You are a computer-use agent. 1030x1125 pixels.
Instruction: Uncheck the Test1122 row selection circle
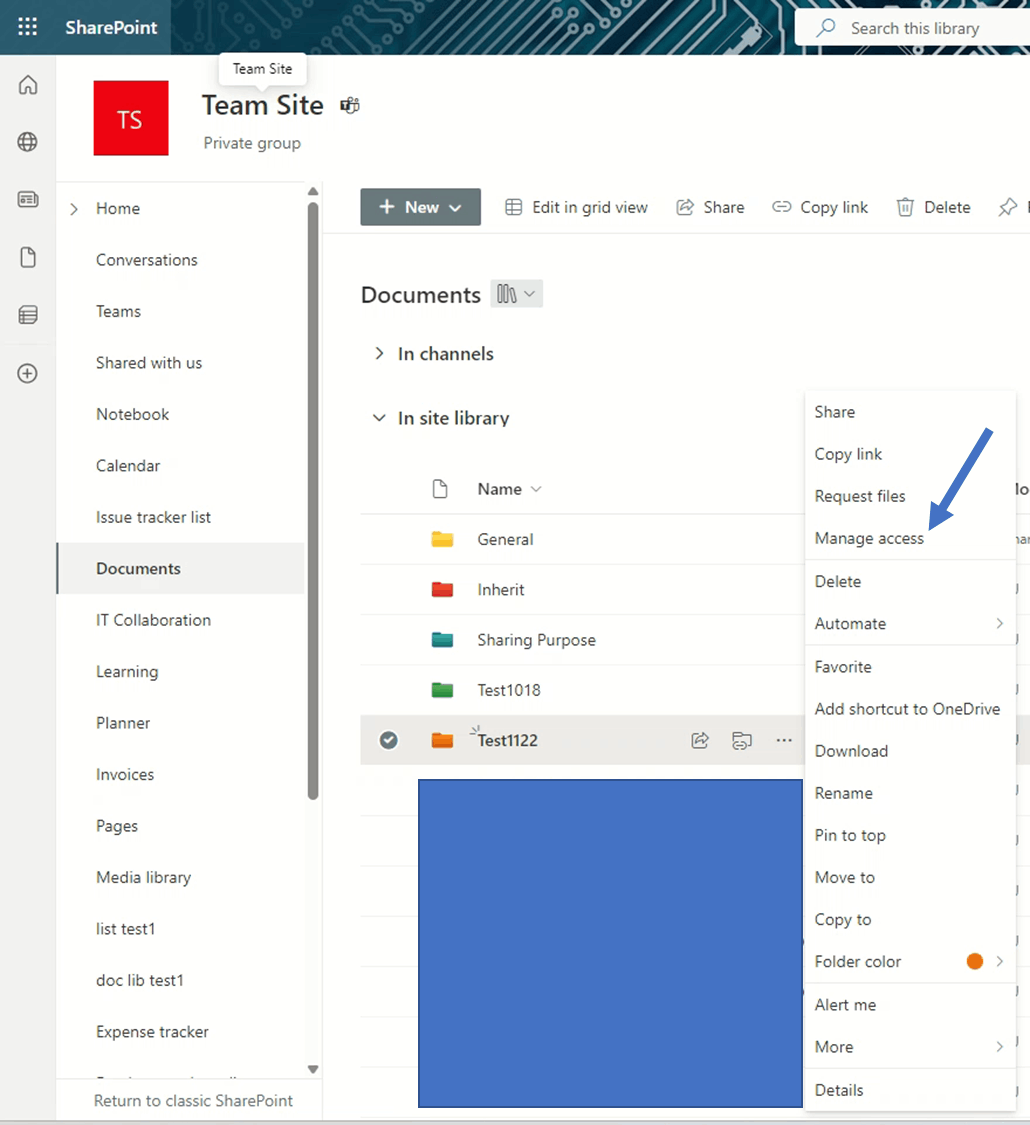pyautogui.click(x=389, y=740)
